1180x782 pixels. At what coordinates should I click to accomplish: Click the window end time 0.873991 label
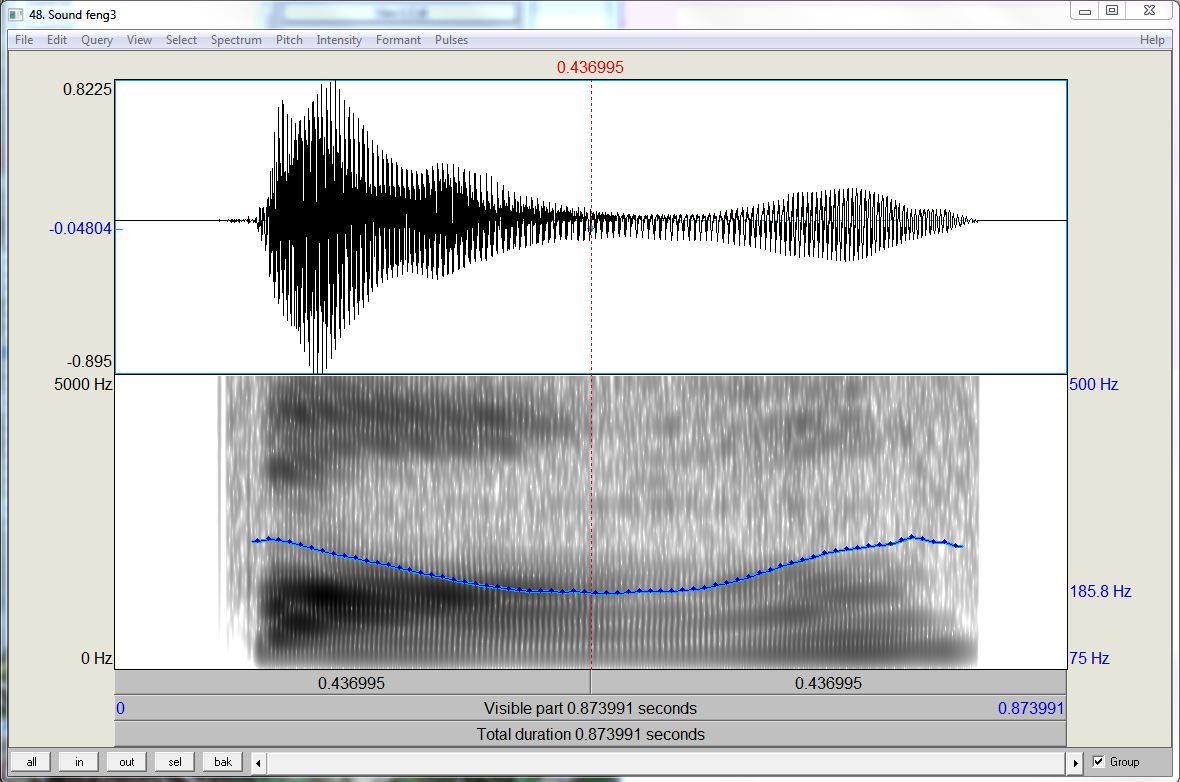[x=1031, y=708]
